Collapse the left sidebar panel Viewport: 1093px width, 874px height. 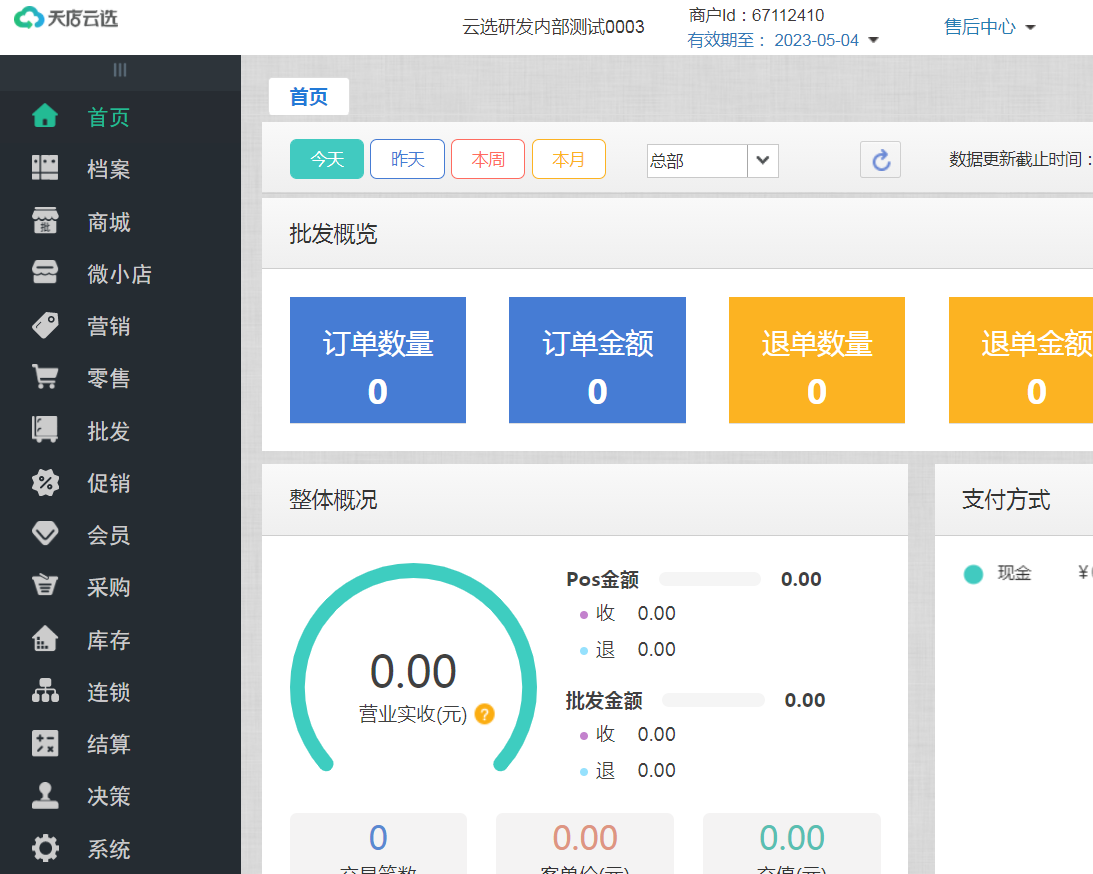tap(120, 70)
